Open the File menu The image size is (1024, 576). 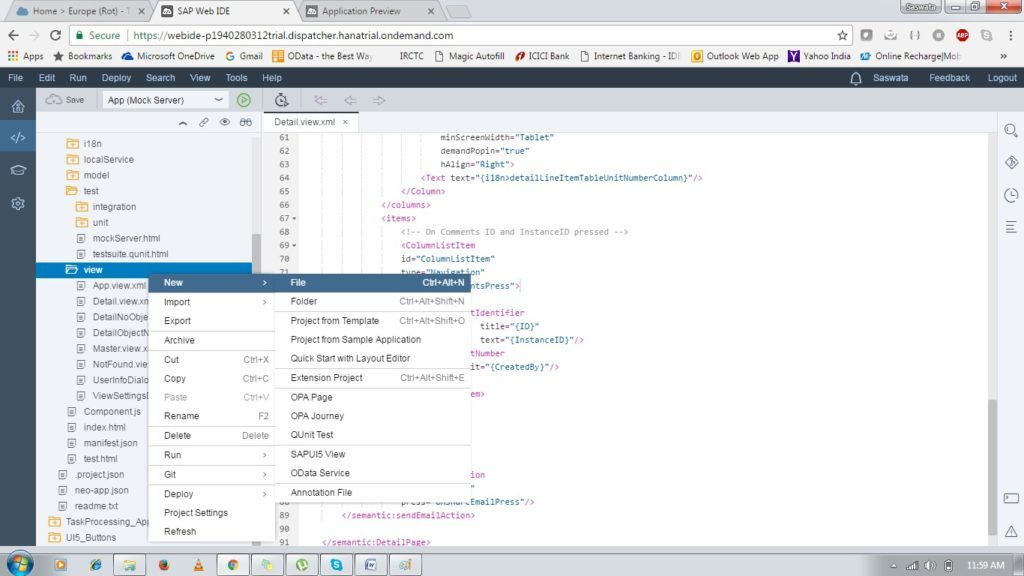(x=15, y=78)
